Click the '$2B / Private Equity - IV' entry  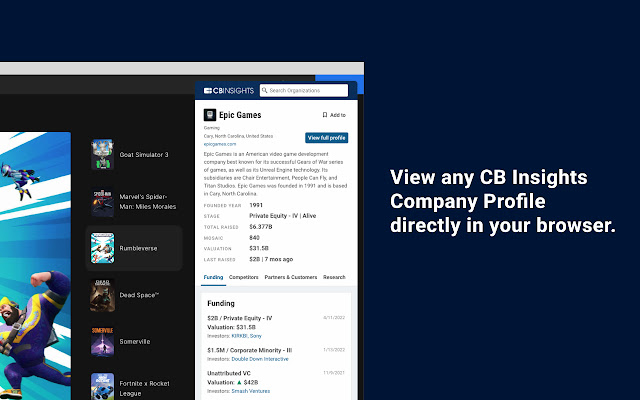[x=240, y=318]
